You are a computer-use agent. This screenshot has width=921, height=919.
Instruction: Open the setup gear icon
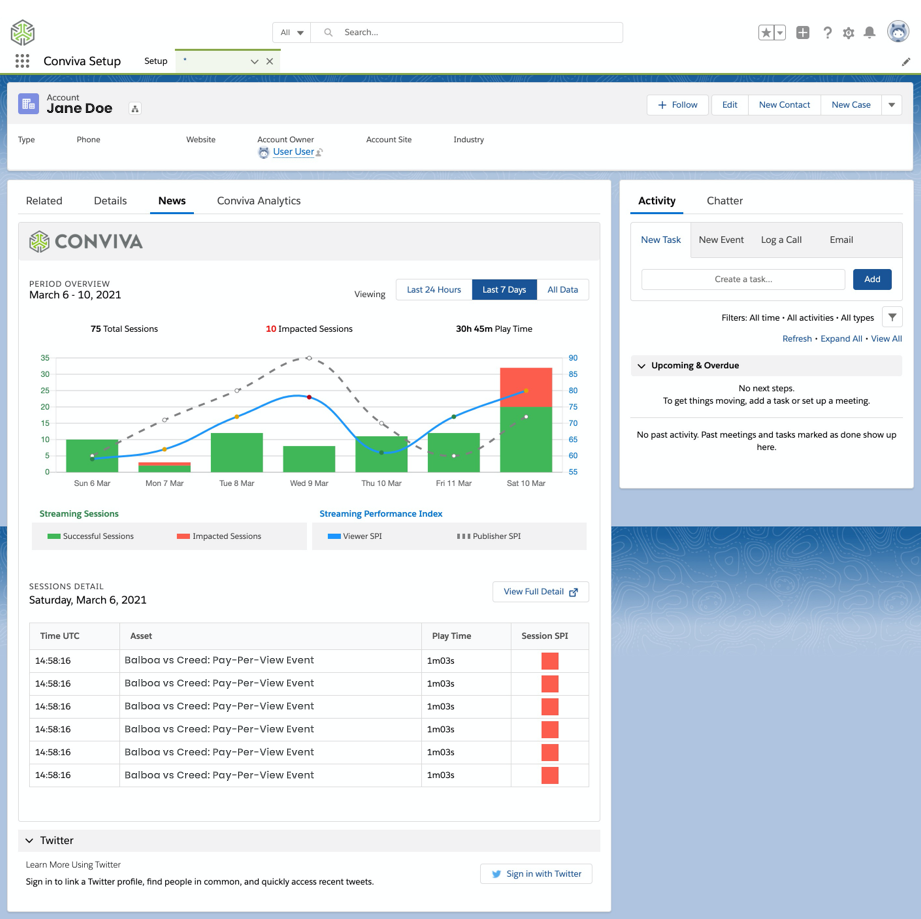click(848, 33)
